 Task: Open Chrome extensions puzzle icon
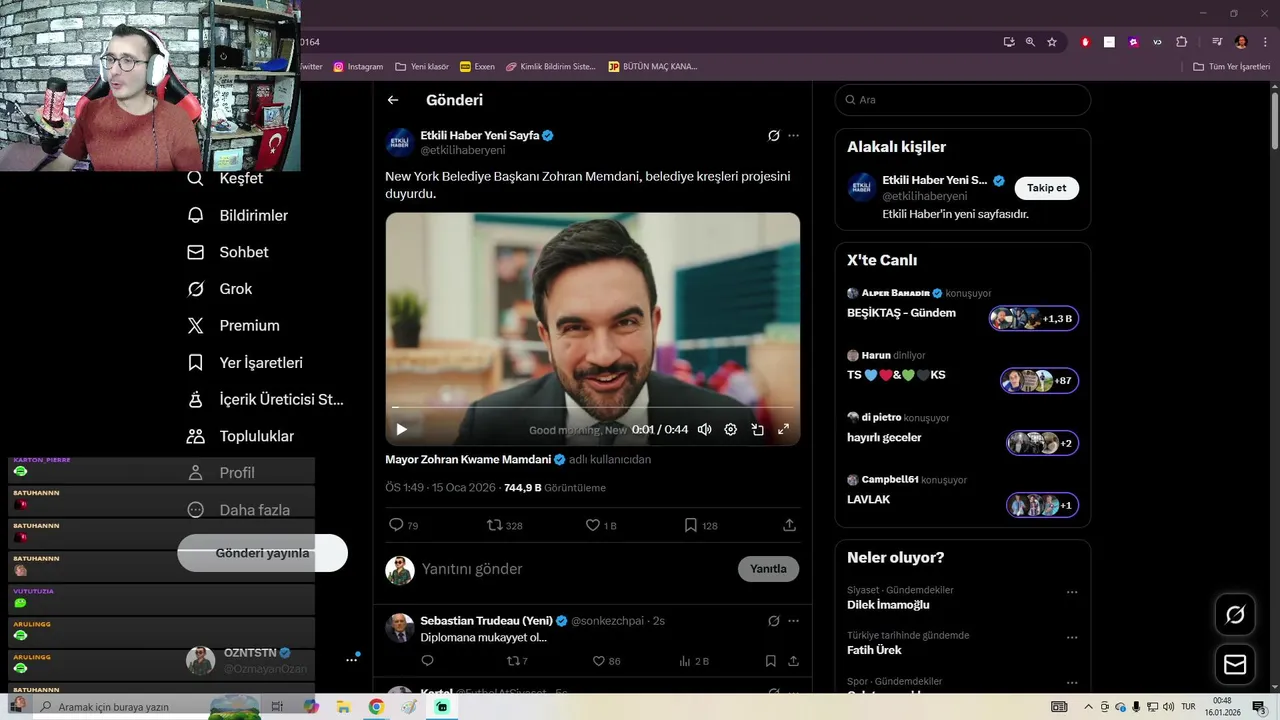(x=1182, y=42)
